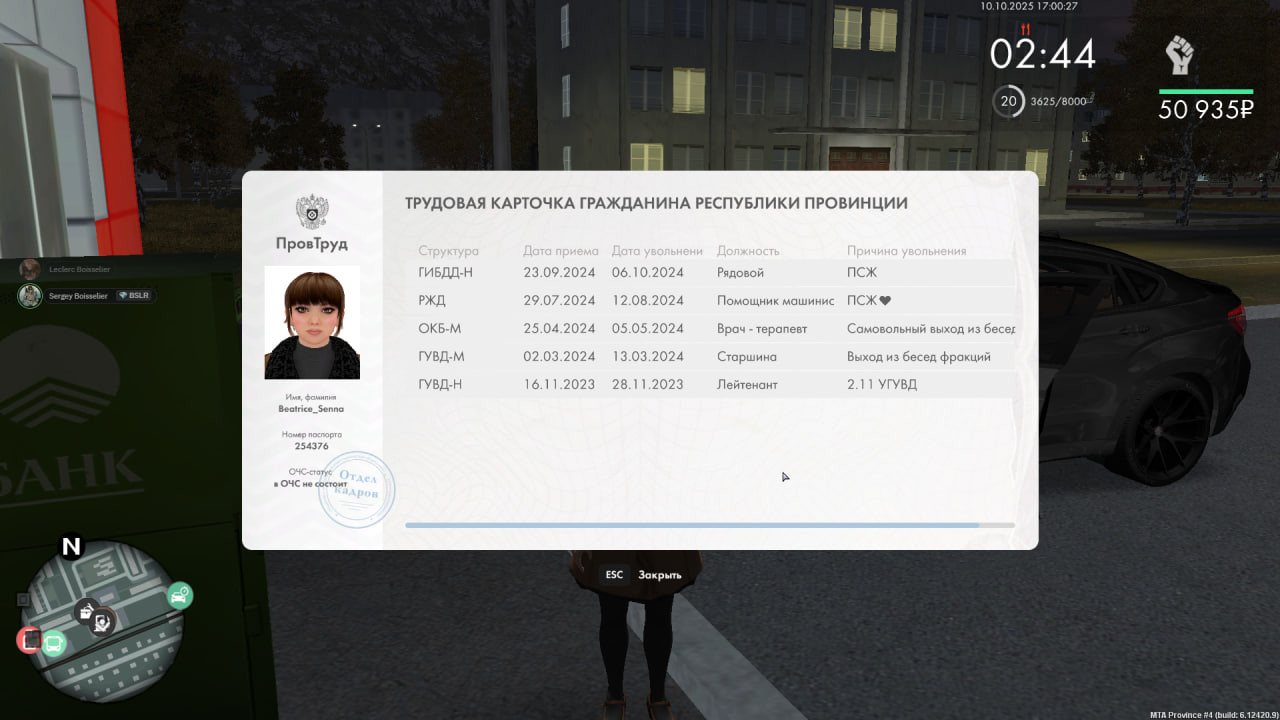Select the ГУВД-Н structure cell
The image size is (1280, 720).
pos(442,384)
